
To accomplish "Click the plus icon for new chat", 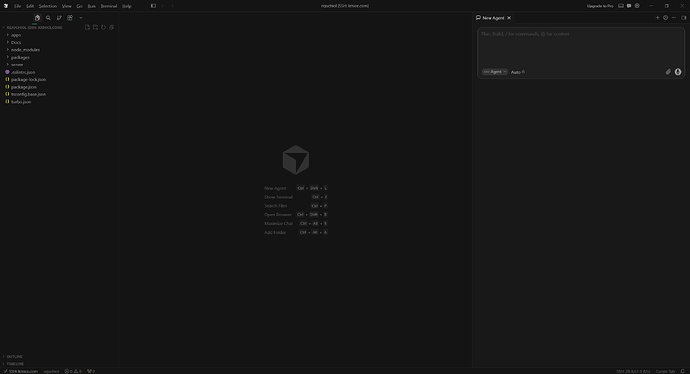I will pos(657,18).
